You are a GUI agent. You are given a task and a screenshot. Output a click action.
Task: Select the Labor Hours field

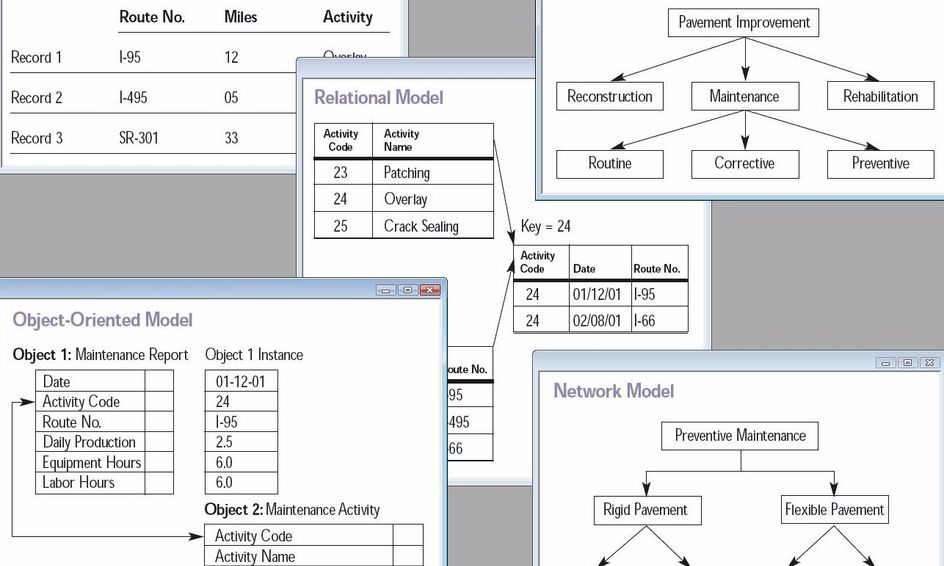(x=104, y=483)
